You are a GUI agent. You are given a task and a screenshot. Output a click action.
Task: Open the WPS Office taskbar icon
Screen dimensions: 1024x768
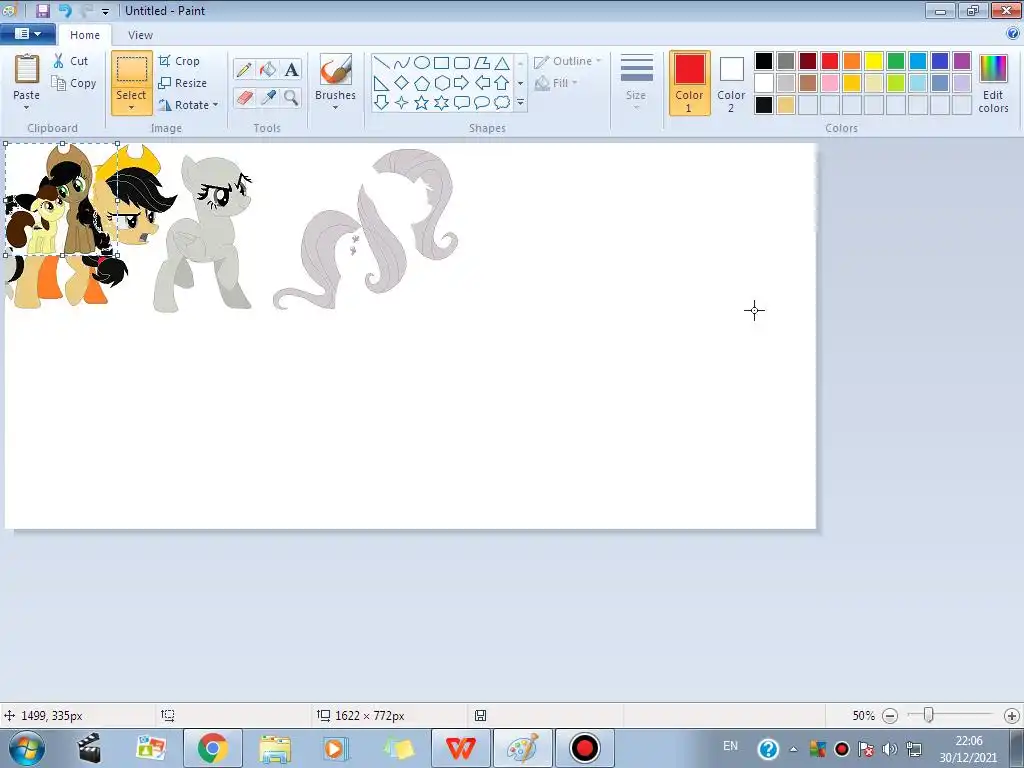[x=460, y=748]
